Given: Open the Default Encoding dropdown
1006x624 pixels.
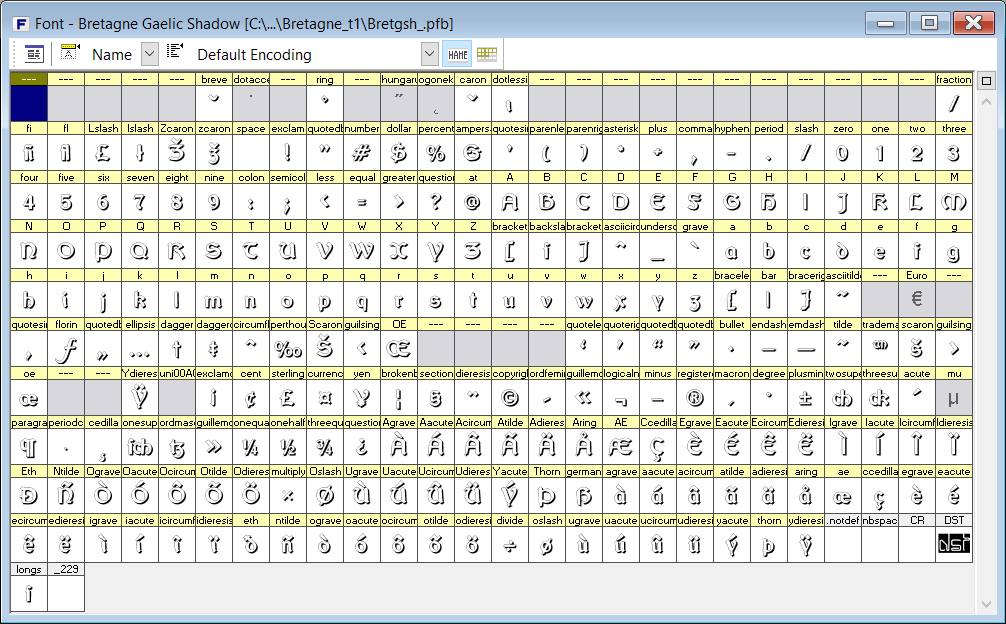Looking at the screenshot, I should 430,54.
